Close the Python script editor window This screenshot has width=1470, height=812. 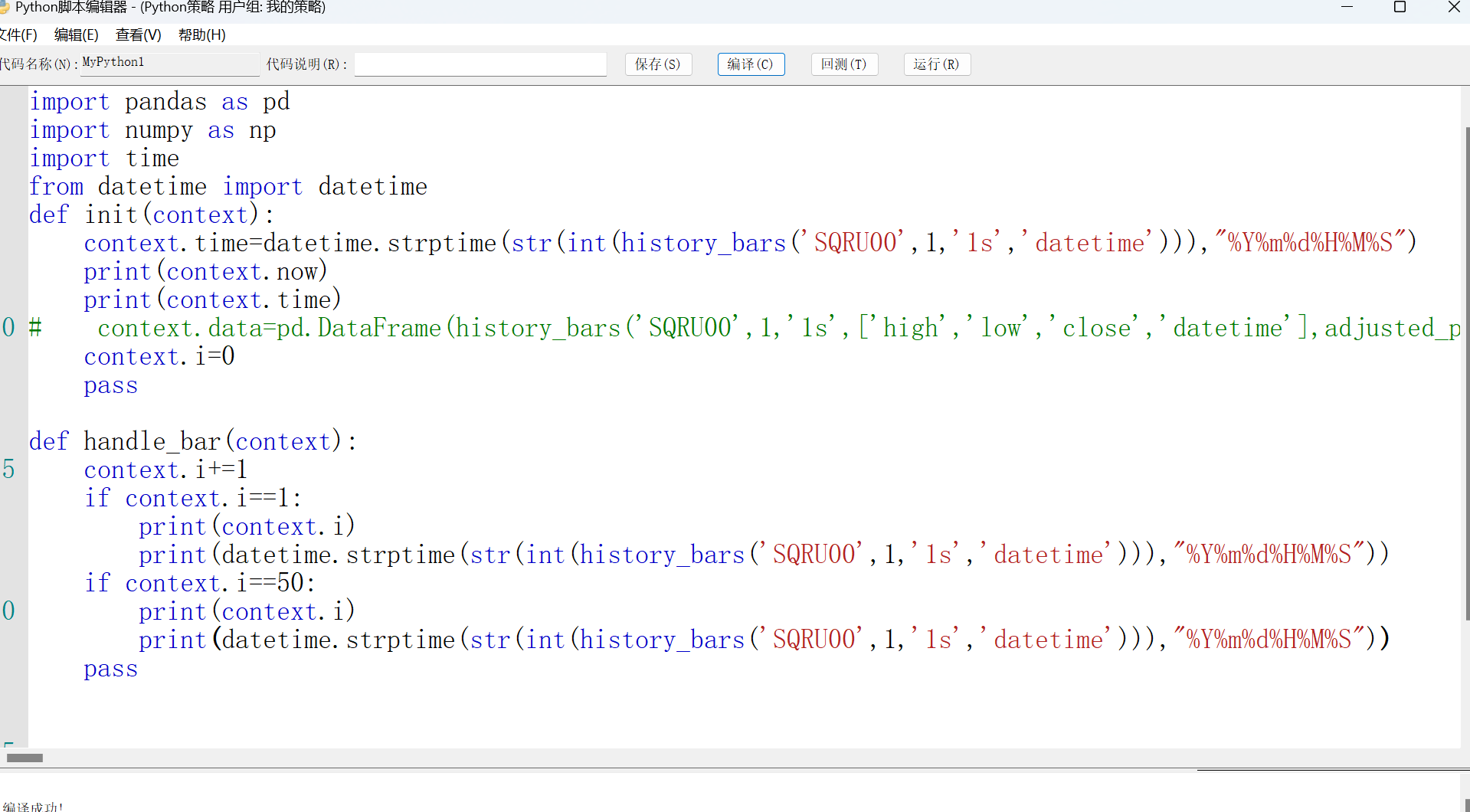coord(1453,7)
